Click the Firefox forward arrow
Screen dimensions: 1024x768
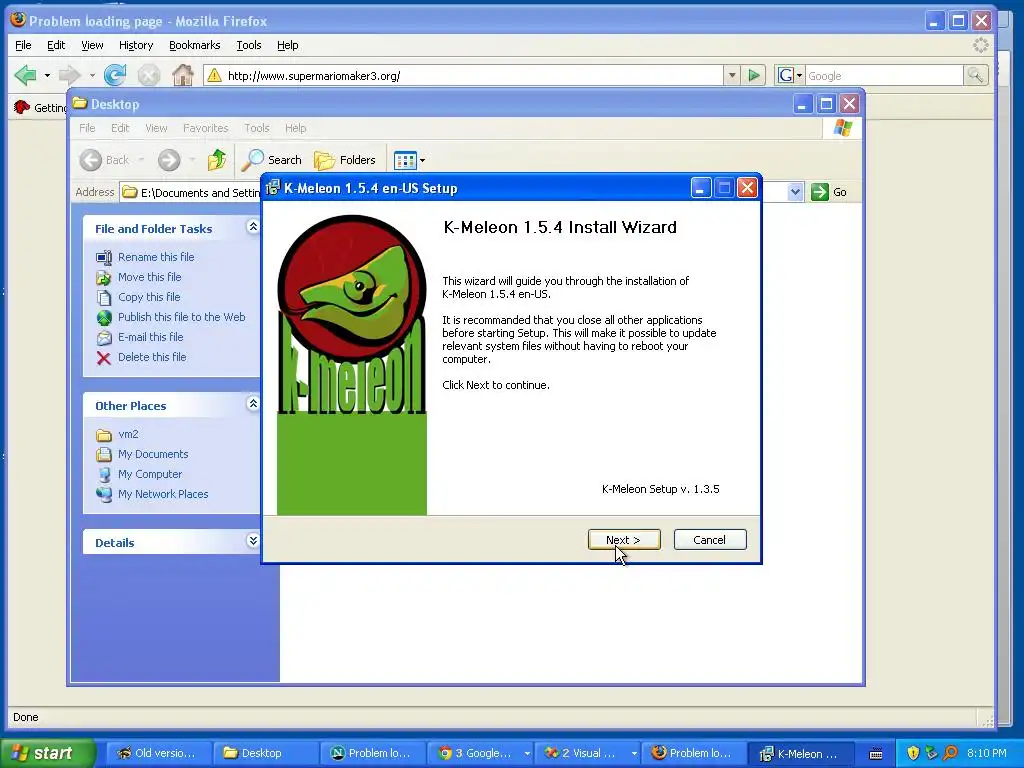point(69,75)
